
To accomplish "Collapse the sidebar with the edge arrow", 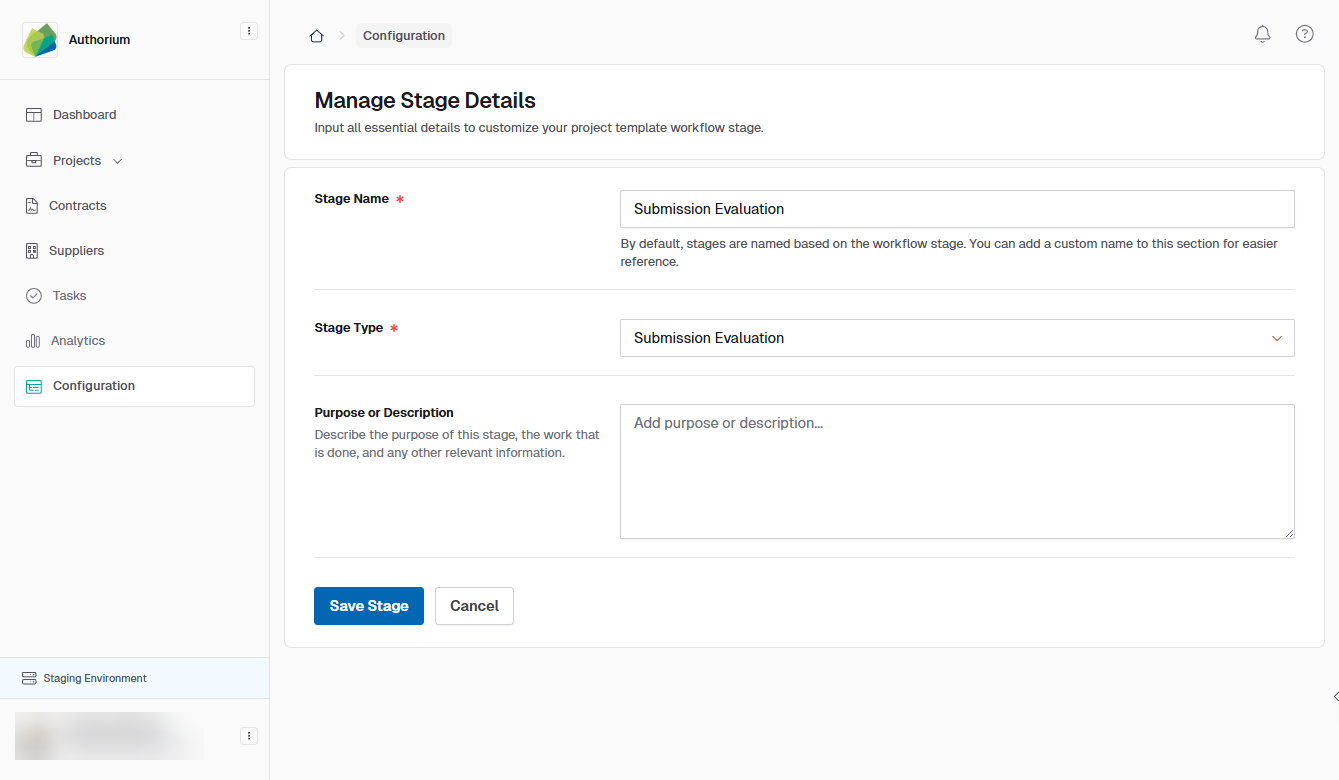I will (x=1335, y=697).
